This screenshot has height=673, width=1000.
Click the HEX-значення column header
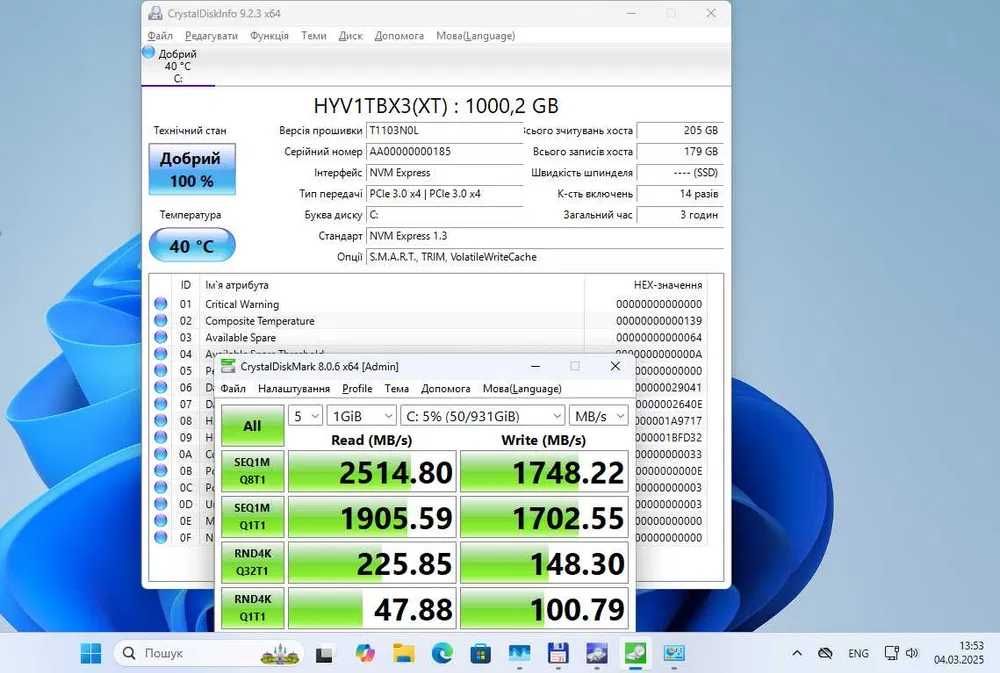(668, 285)
